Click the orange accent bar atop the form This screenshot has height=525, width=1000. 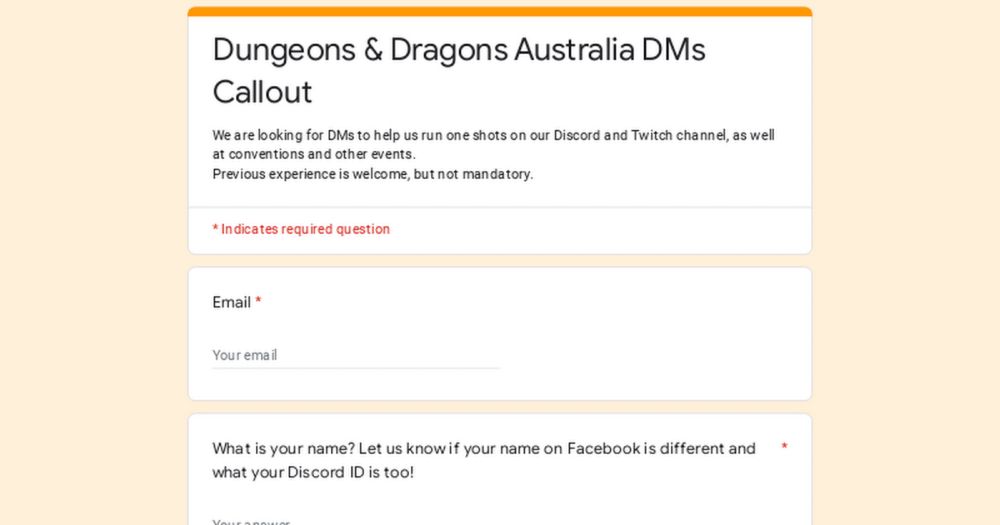coord(500,12)
